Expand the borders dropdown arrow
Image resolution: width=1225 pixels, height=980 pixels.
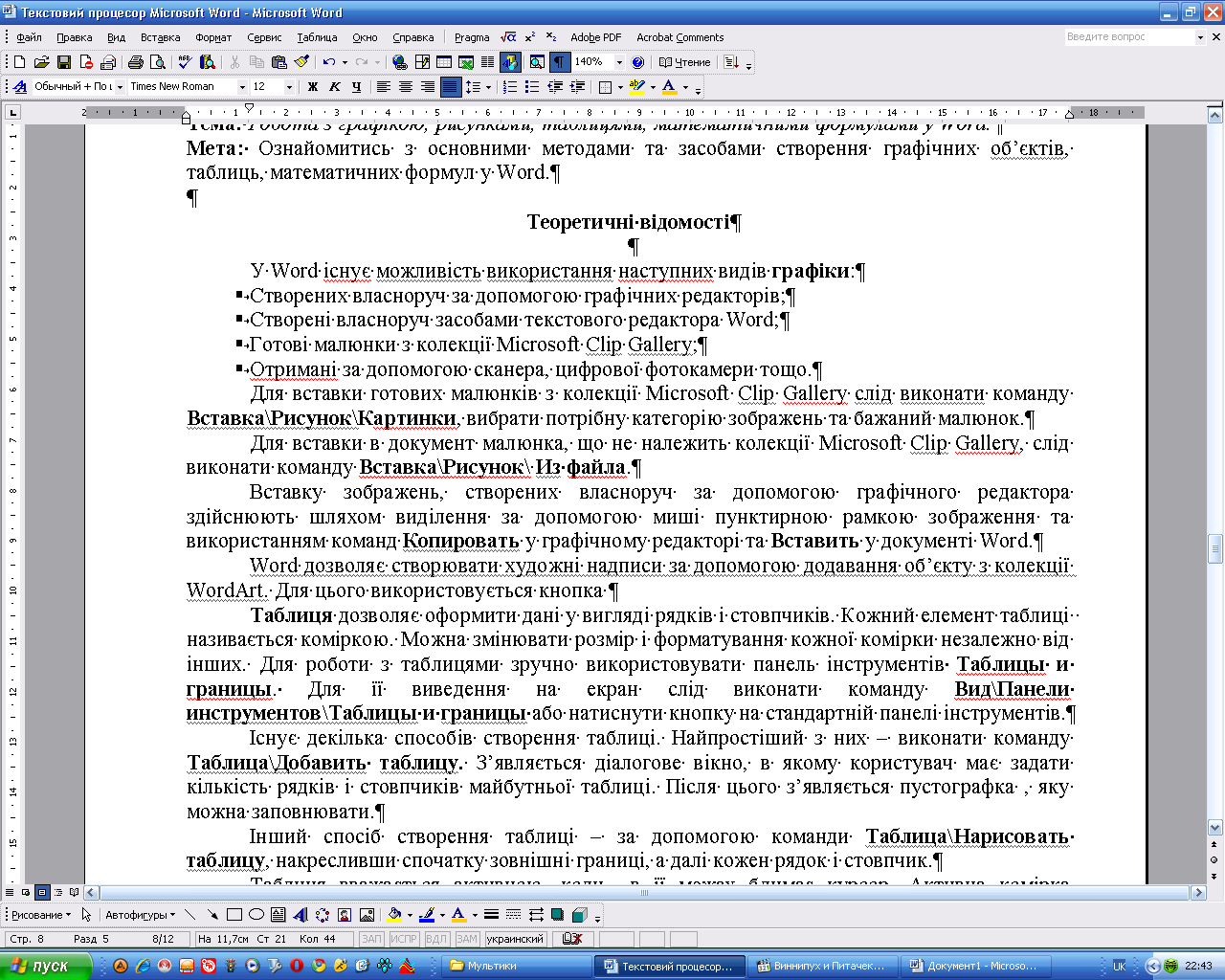[620, 86]
